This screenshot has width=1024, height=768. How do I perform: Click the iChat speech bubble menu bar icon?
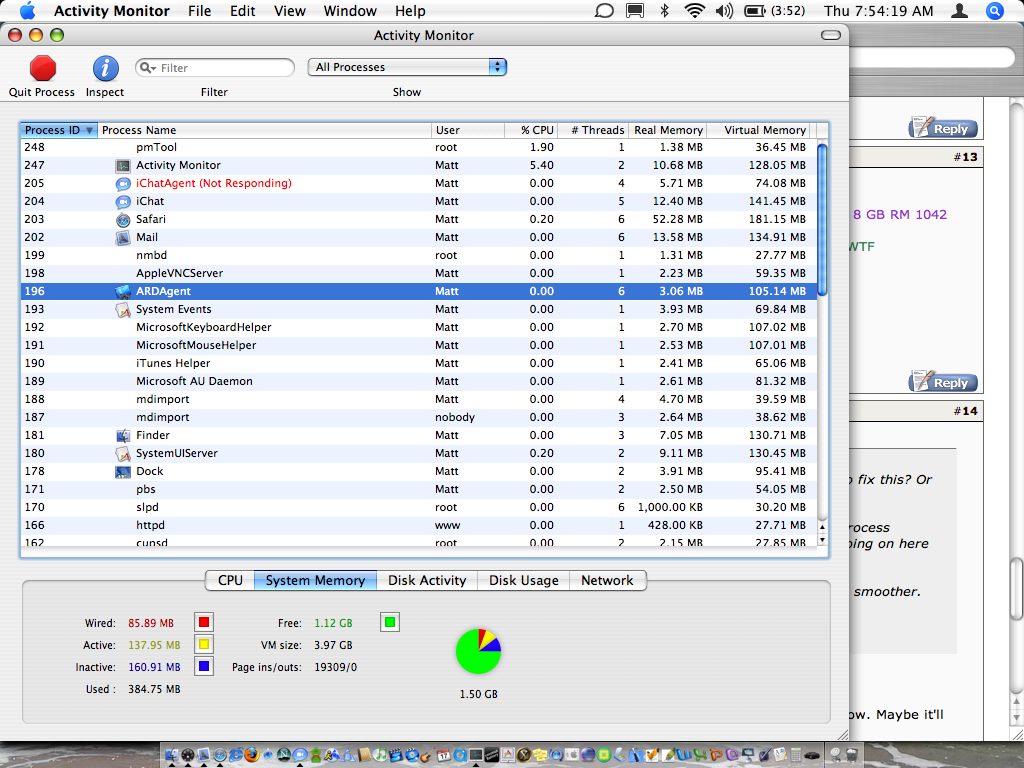pyautogui.click(x=604, y=10)
